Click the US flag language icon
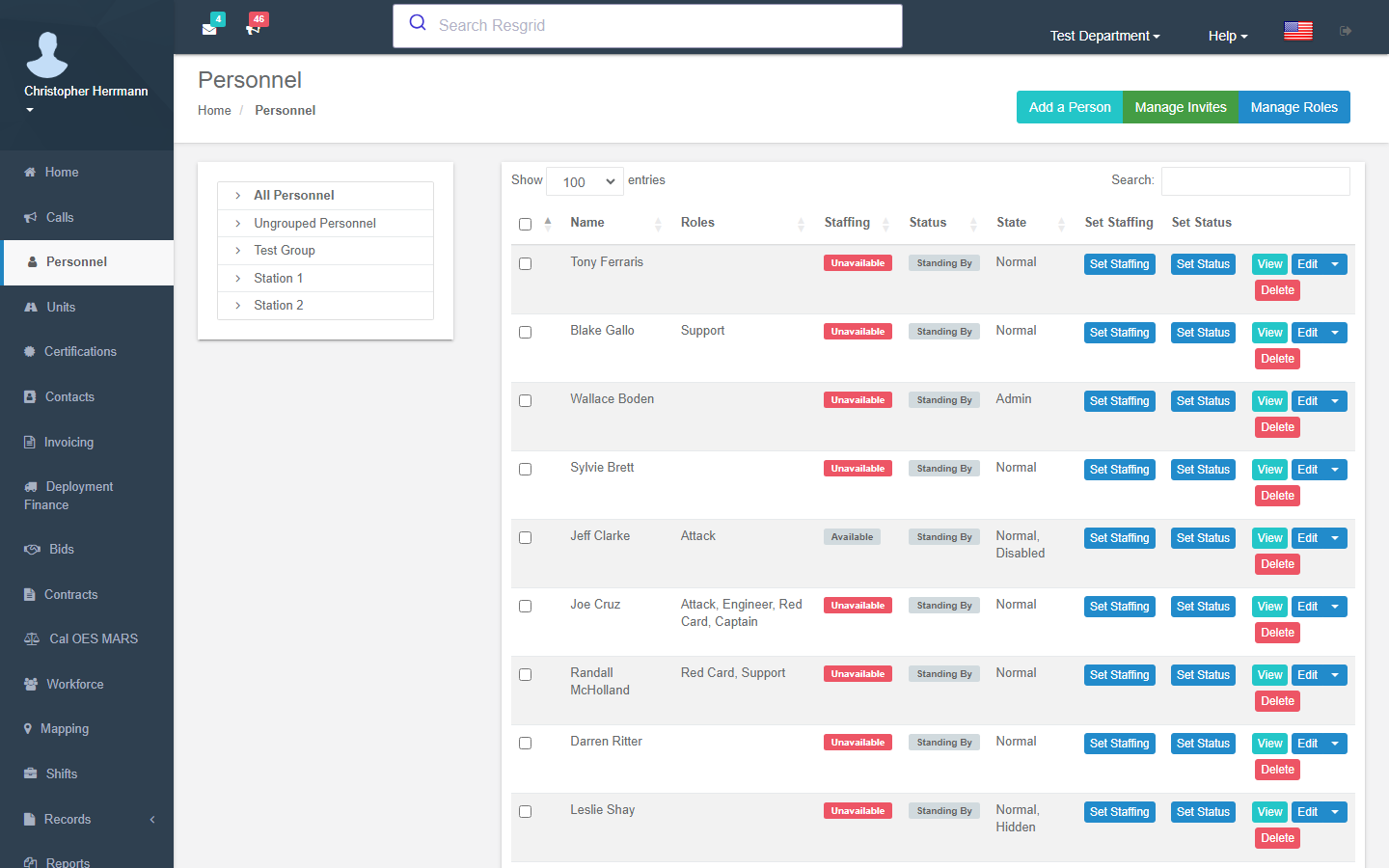This screenshot has height=868, width=1389. [x=1298, y=31]
